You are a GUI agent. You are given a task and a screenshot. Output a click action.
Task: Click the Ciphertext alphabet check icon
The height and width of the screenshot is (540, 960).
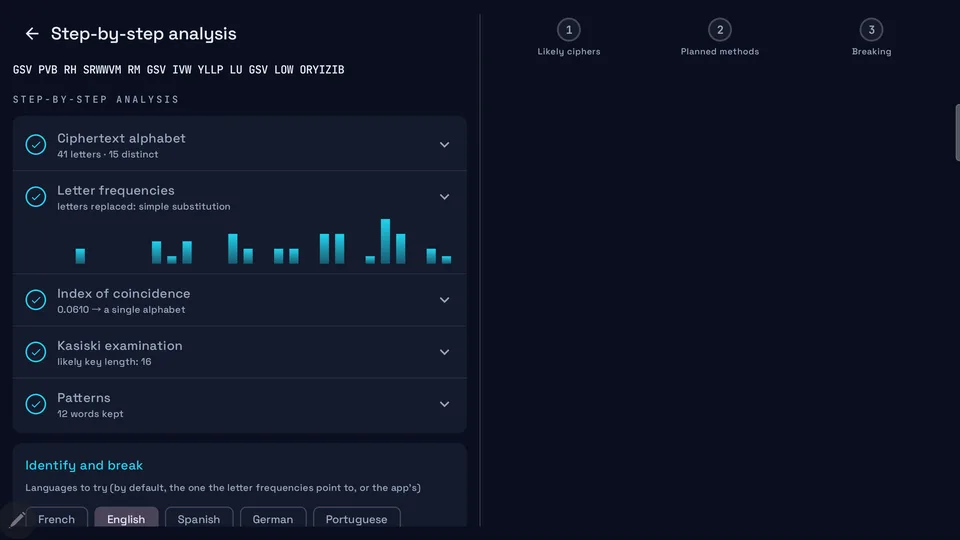(36, 144)
